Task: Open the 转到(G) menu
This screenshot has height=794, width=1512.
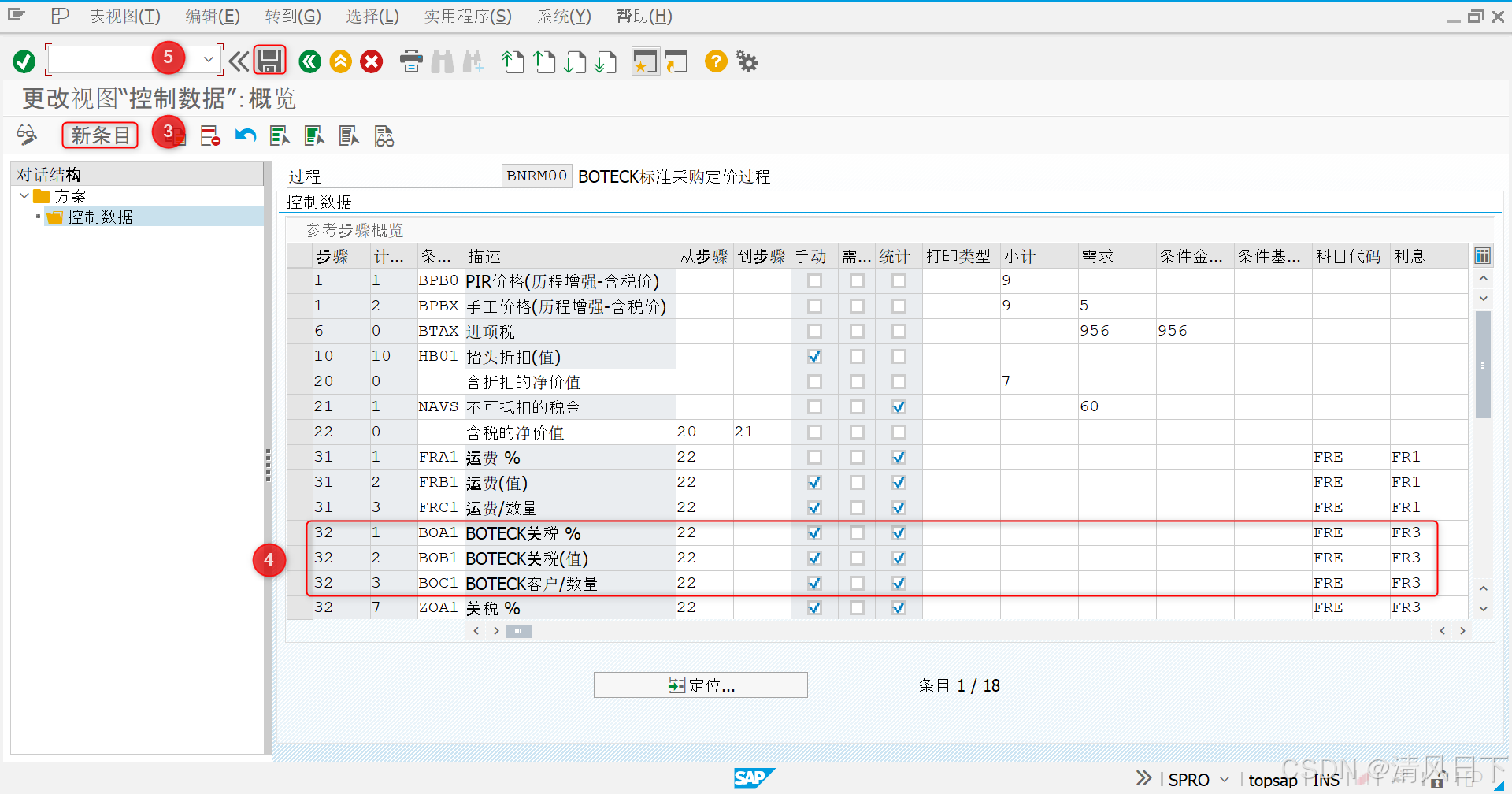Action: [x=293, y=17]
